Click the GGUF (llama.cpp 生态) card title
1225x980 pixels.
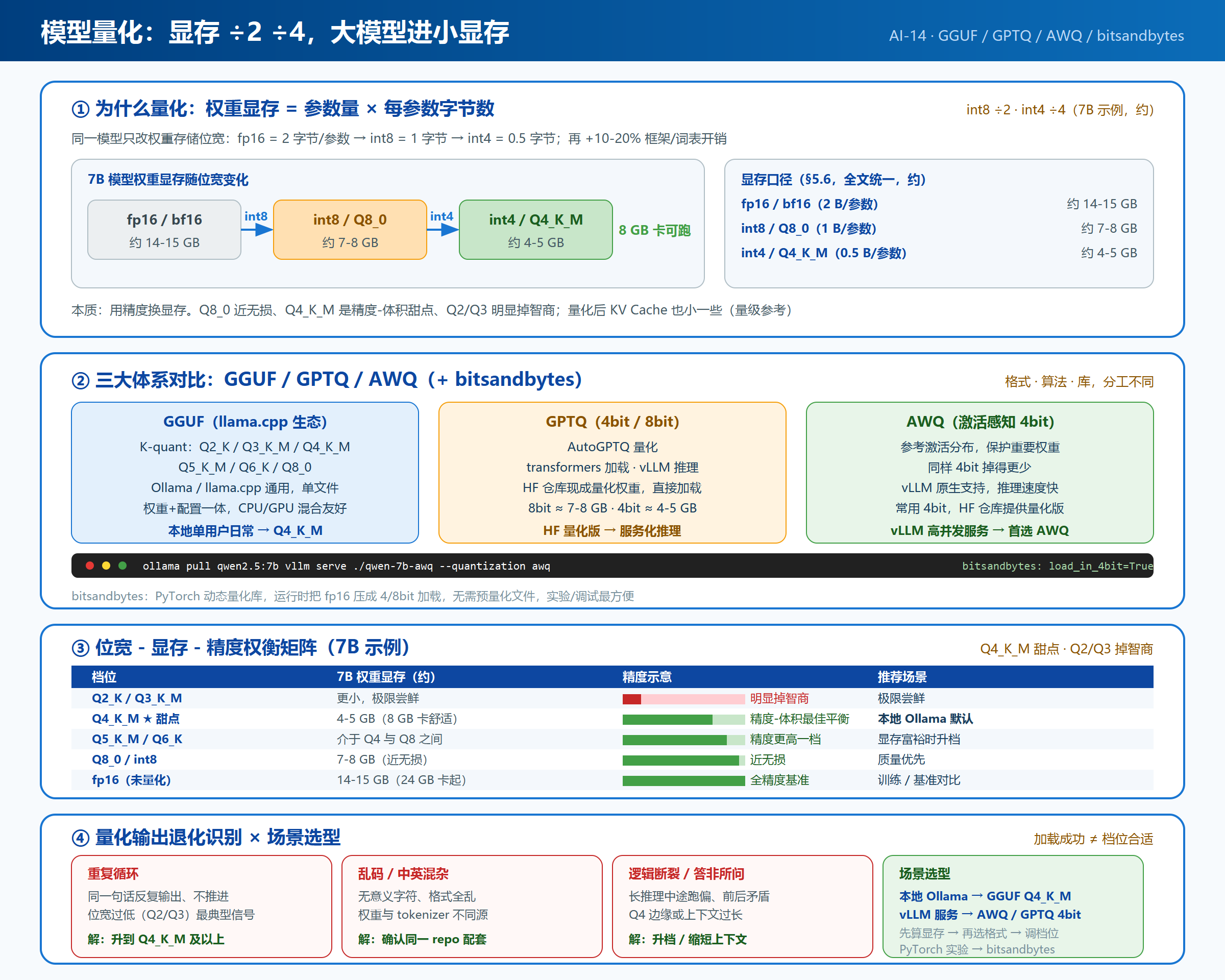click(x=245, y=422)
